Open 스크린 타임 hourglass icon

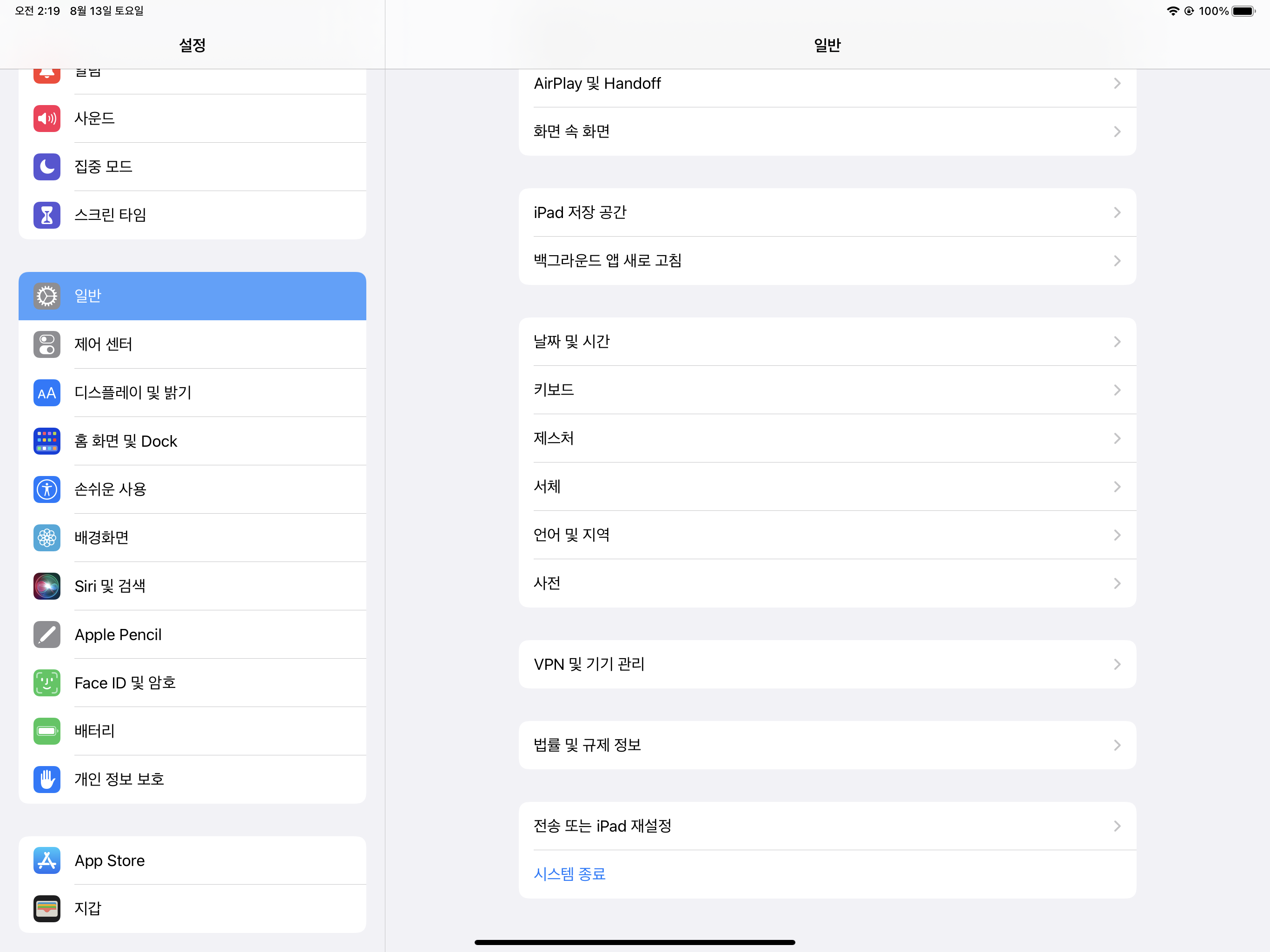(46, 215)
